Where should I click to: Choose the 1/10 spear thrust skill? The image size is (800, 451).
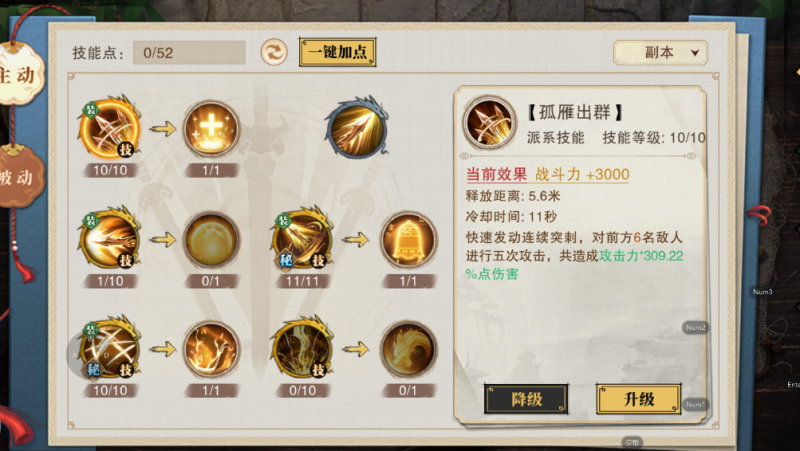tap(110, 238)
